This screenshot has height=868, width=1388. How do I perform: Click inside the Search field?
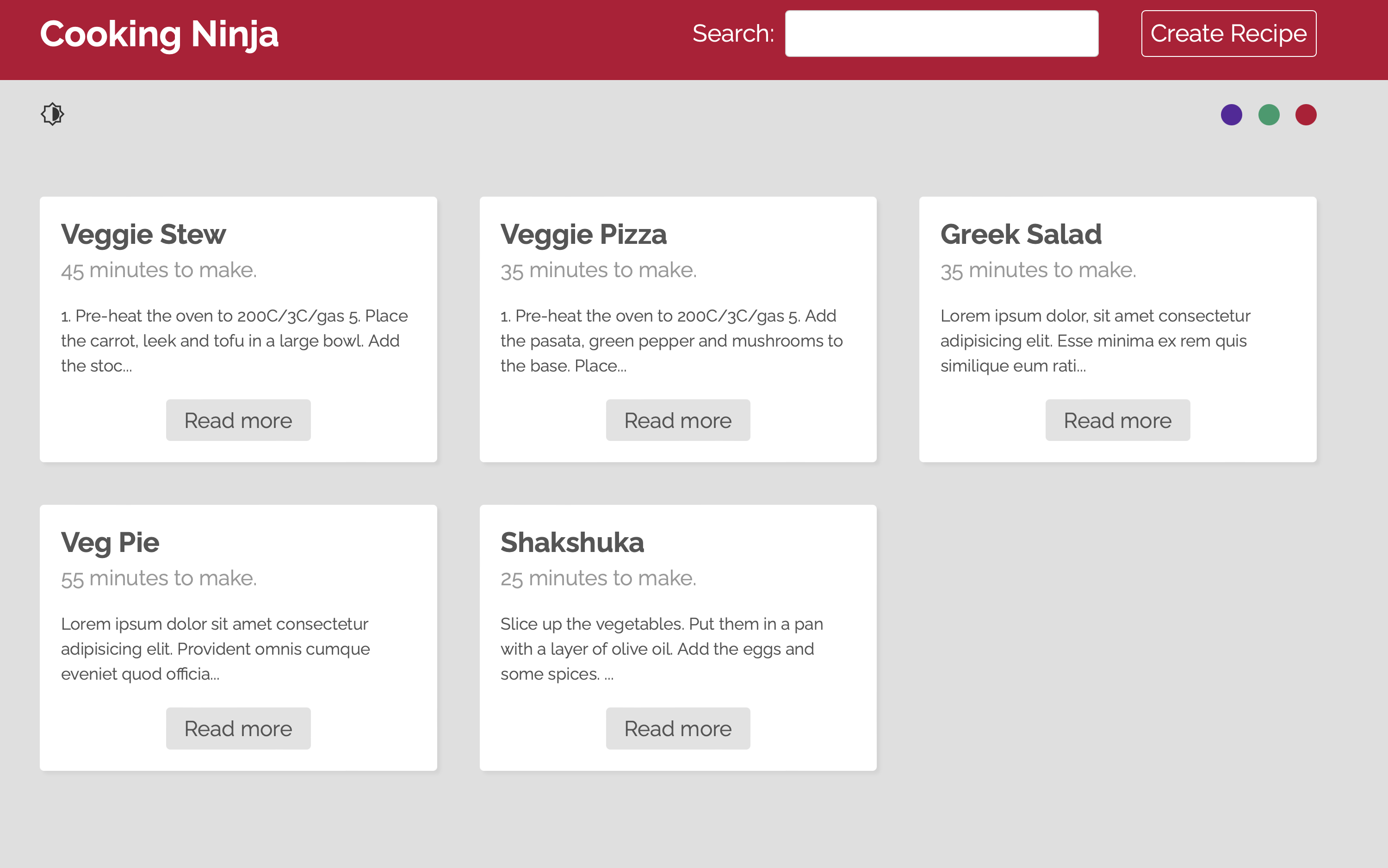tap(941, 33)
